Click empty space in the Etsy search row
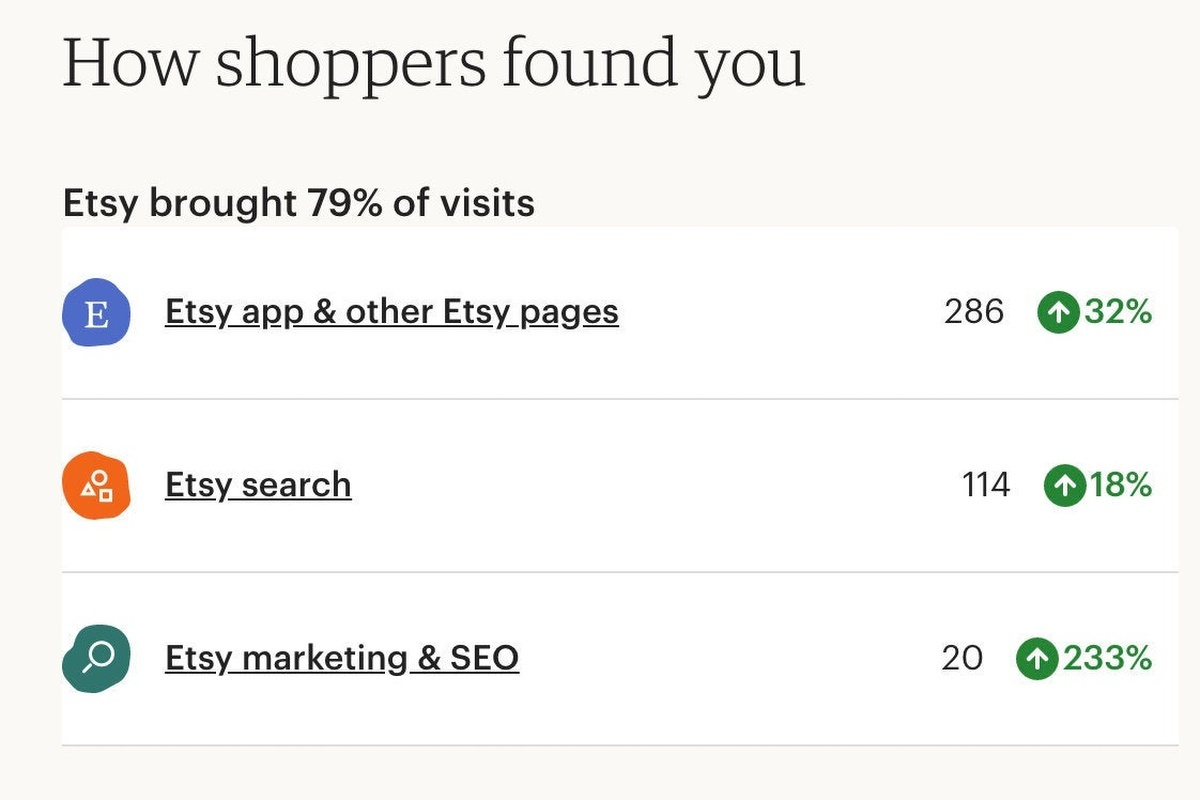This screenshot has width=1200, height=800. point(650,486)
